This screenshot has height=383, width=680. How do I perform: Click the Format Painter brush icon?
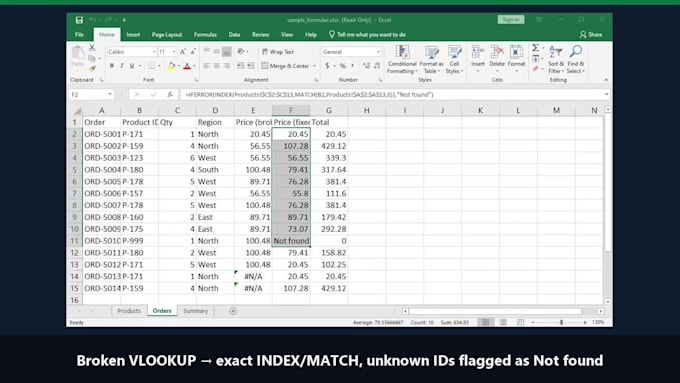[92, 69]
